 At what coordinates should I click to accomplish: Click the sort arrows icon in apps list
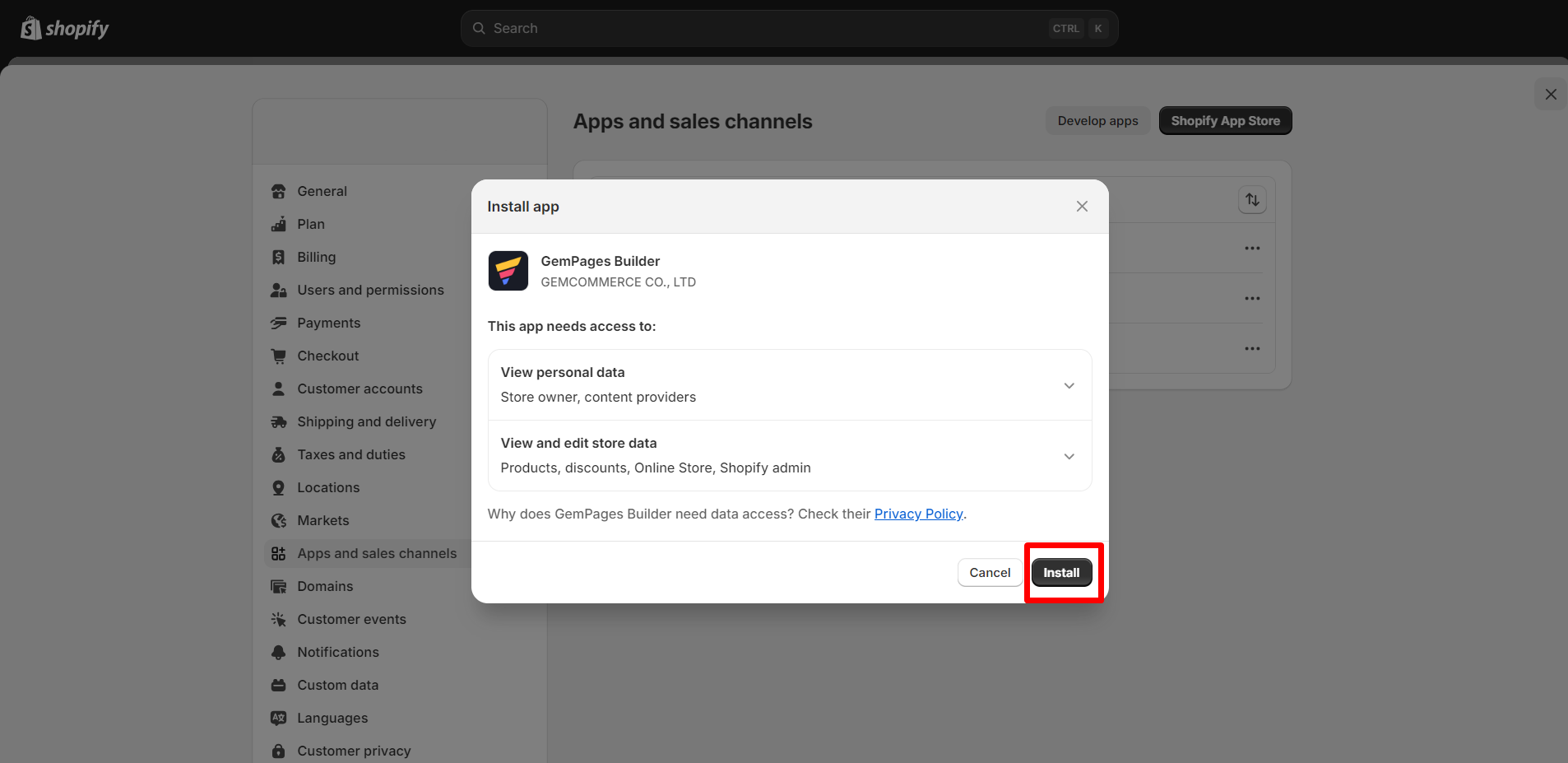(1251, 199)
